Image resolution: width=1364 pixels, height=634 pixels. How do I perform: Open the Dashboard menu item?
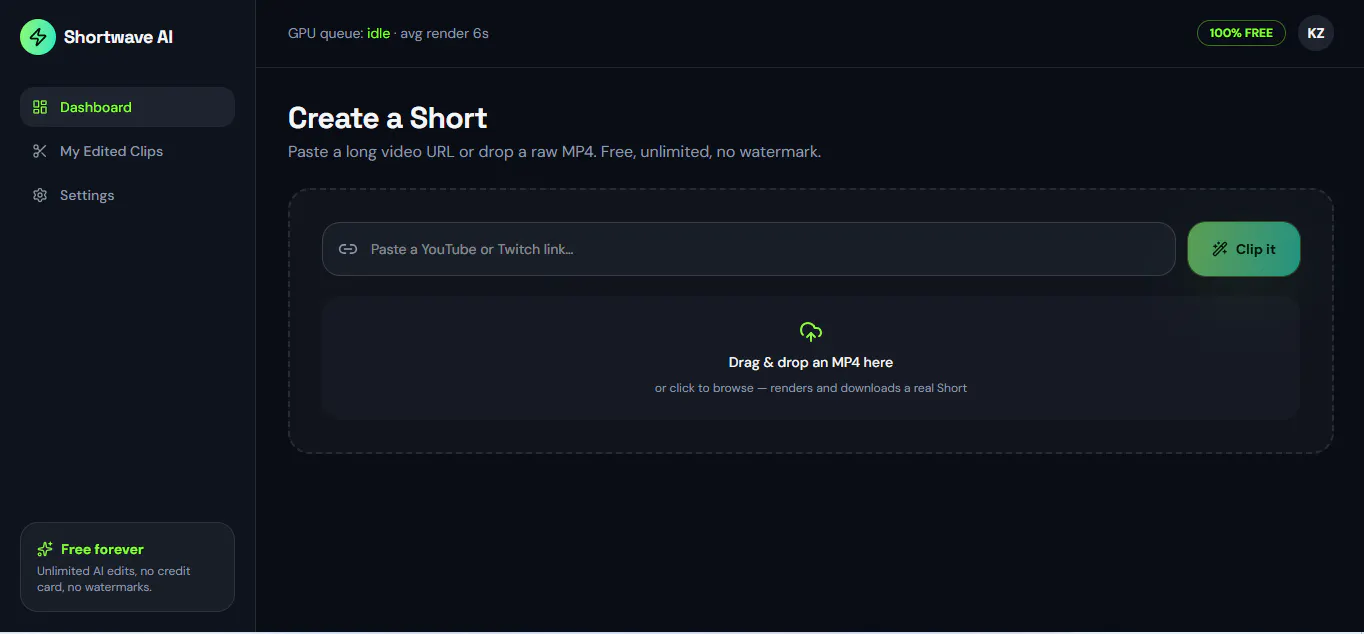127,107
